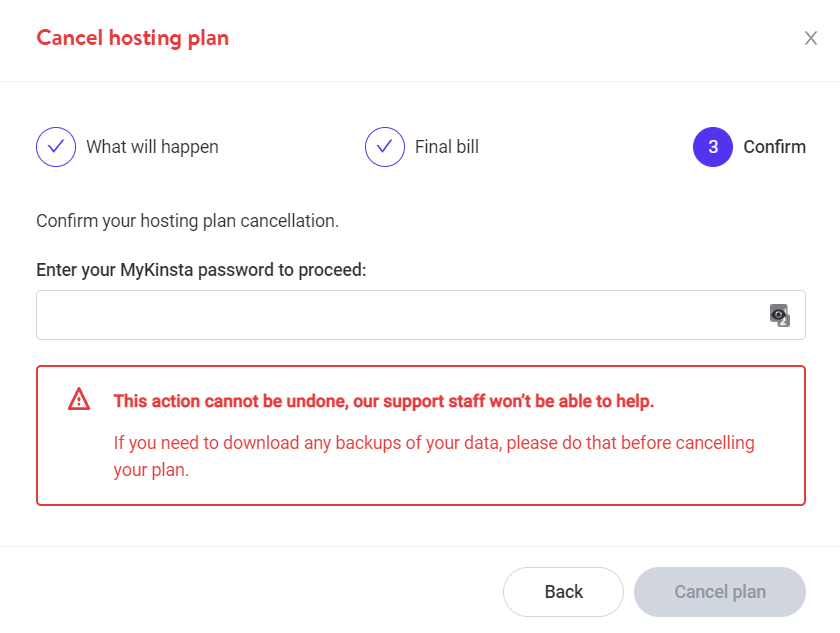This screenshot has width=840, height=633.
Task: Focus the MyKinsta password input field
Action: tap(400, 315)
